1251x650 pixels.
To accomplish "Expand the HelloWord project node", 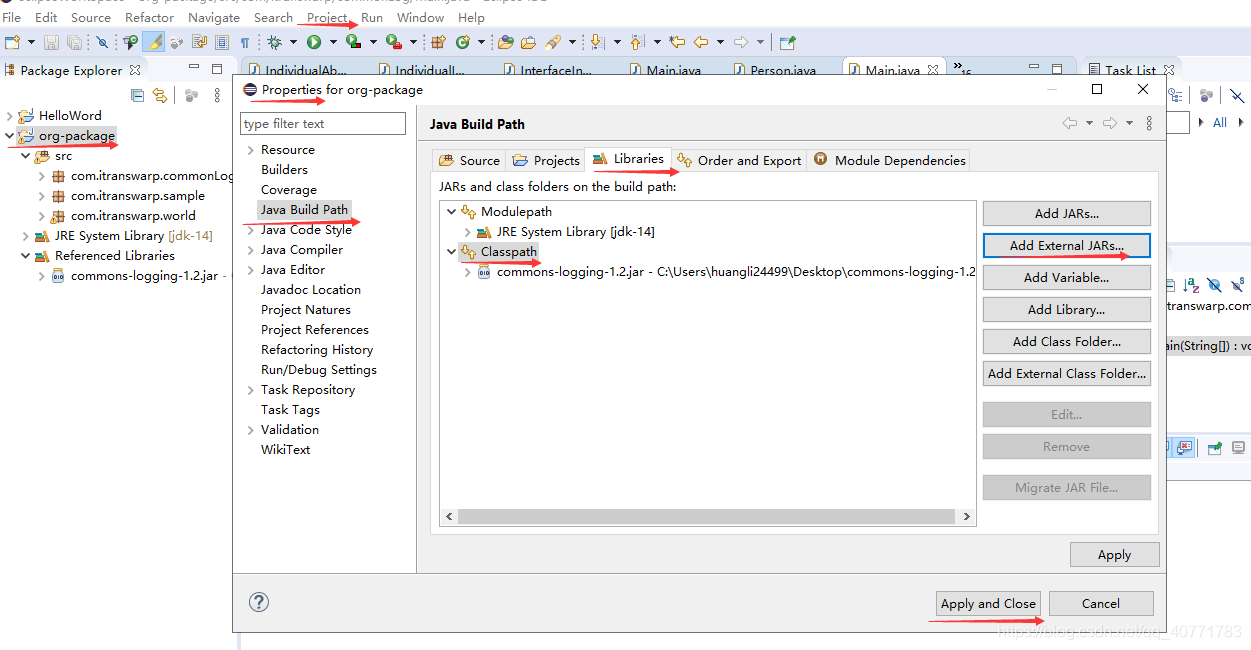I will coord(10,116).
